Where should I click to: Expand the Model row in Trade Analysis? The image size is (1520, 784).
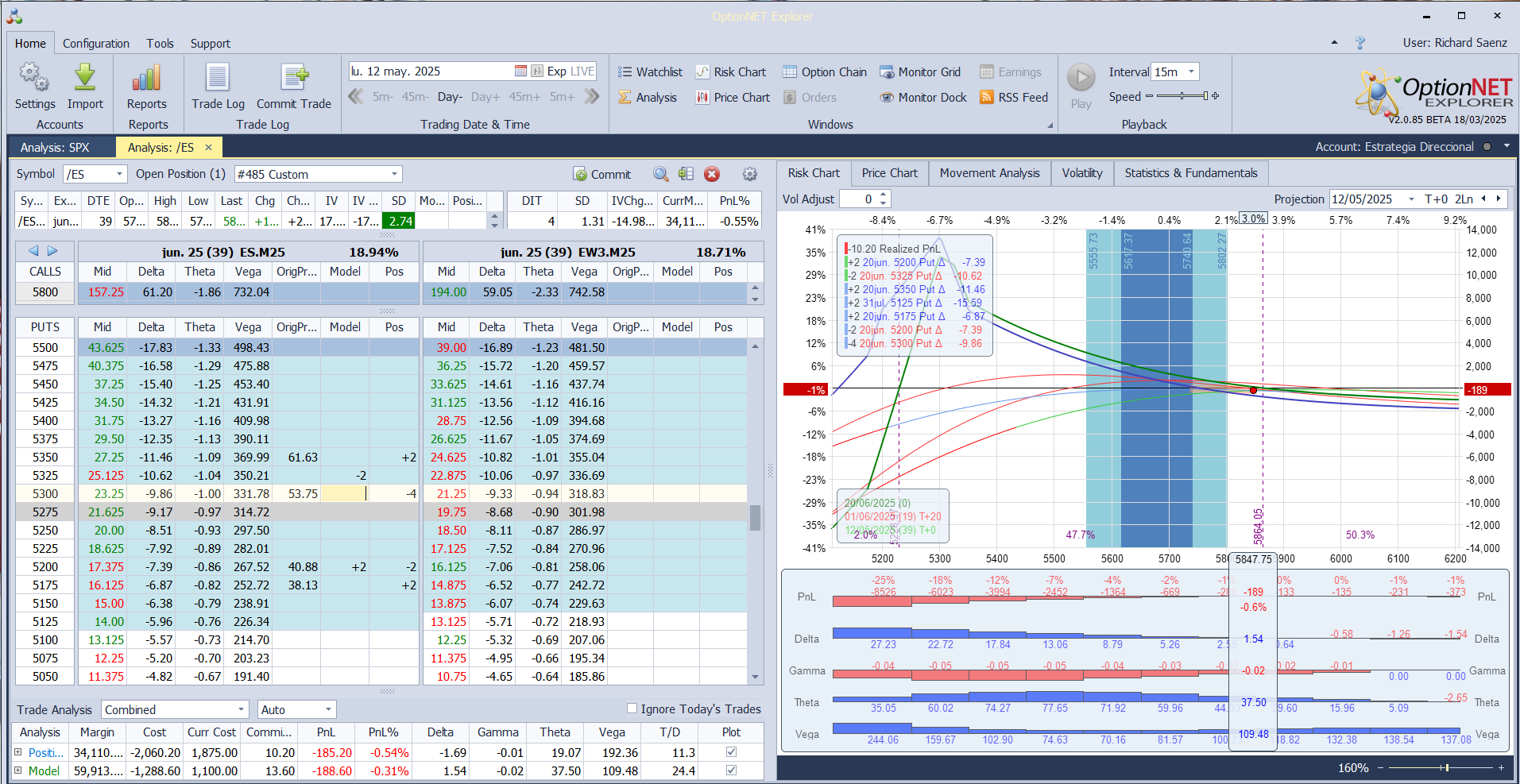18,770
